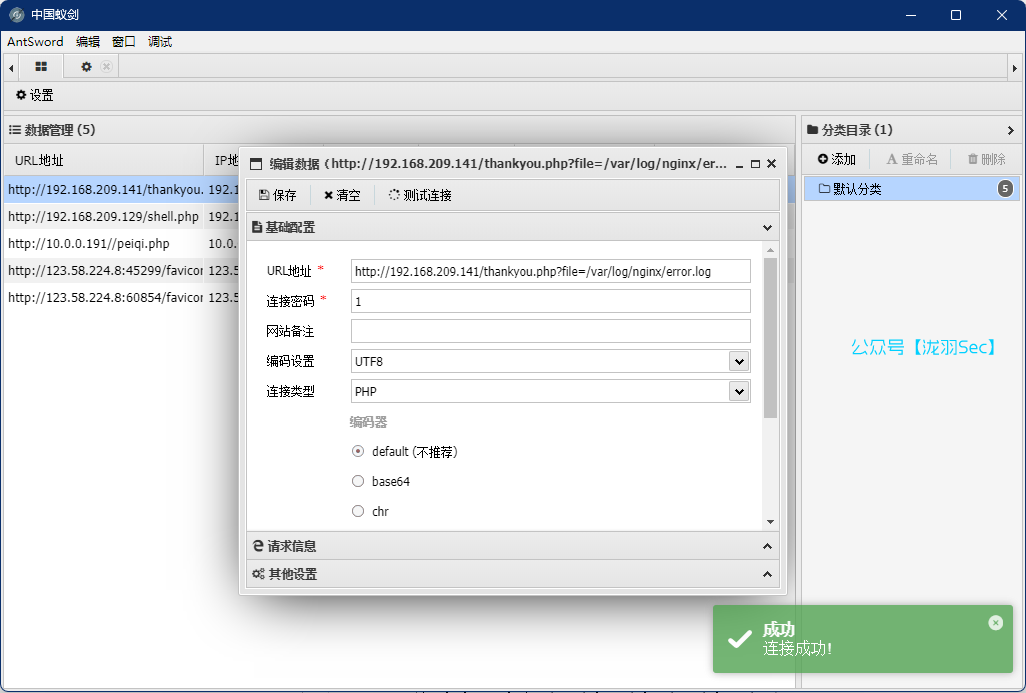Click the 保存 save button
This screenshot has width=1026, height=693.
click(277, 196)
